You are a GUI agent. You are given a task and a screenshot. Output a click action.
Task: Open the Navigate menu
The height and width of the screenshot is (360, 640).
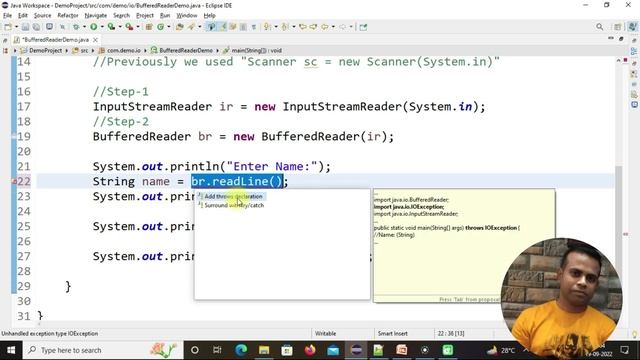pos(96,16)
